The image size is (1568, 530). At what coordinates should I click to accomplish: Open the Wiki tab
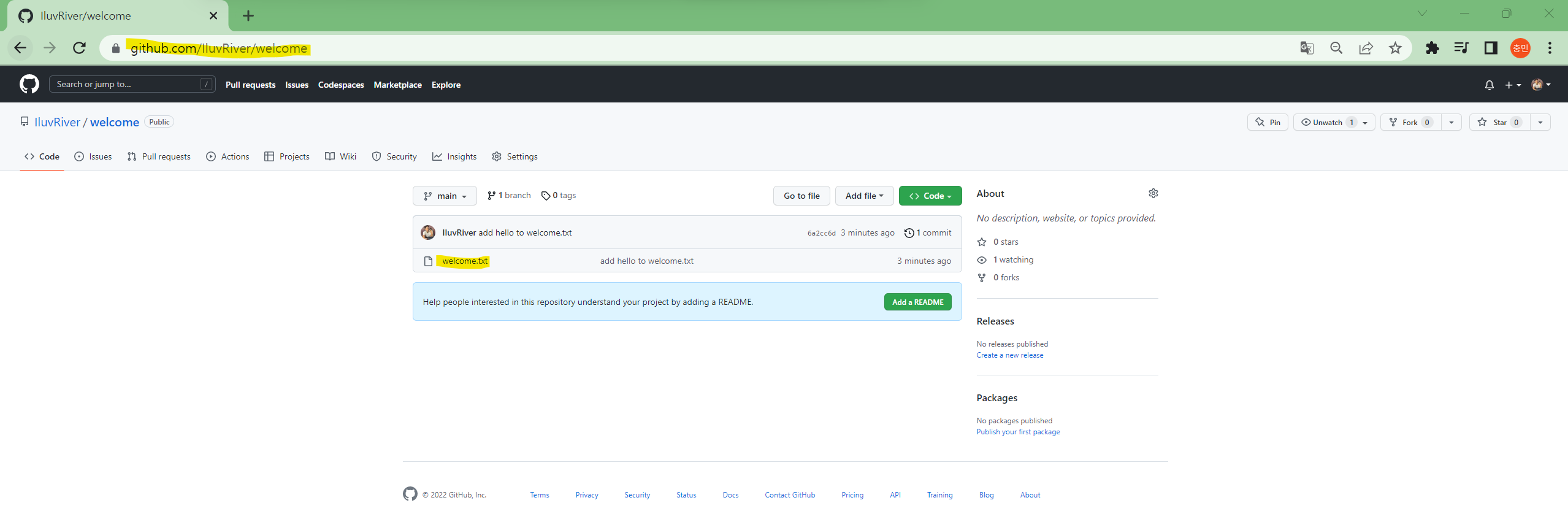pos(340,156)
